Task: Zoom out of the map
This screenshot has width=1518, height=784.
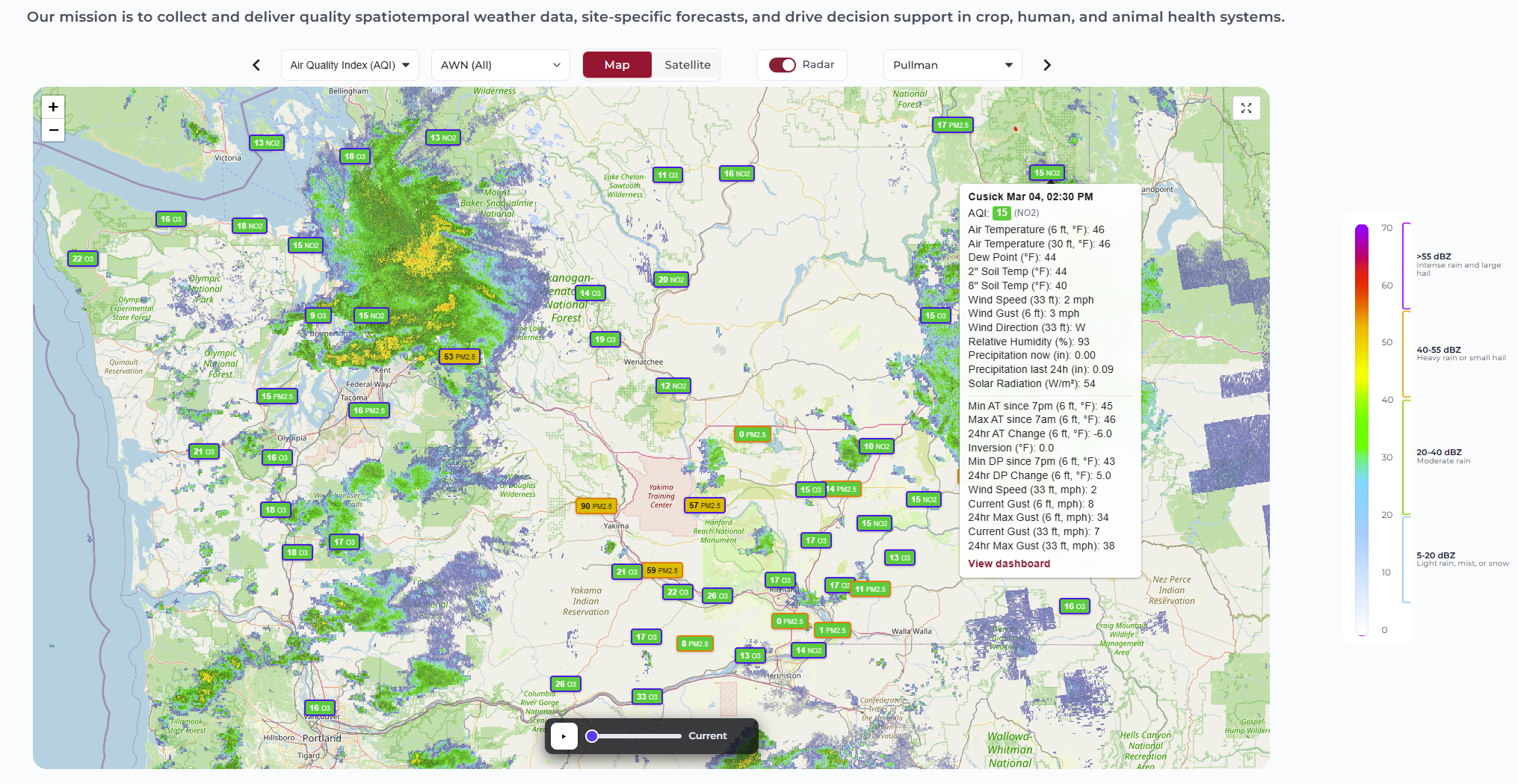Action: (53, 130)
